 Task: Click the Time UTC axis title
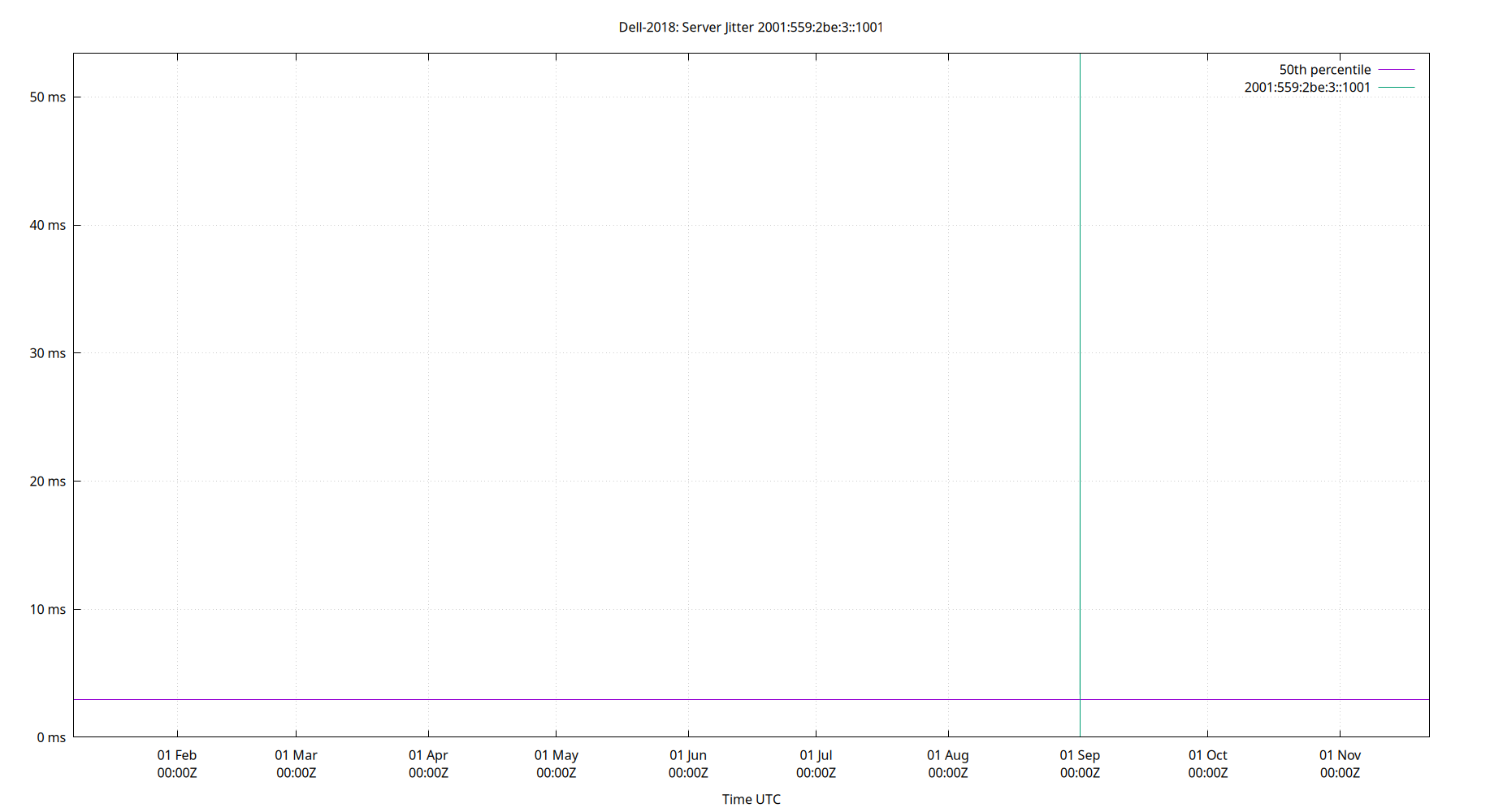pyautogui.click(x=751, y=799)
